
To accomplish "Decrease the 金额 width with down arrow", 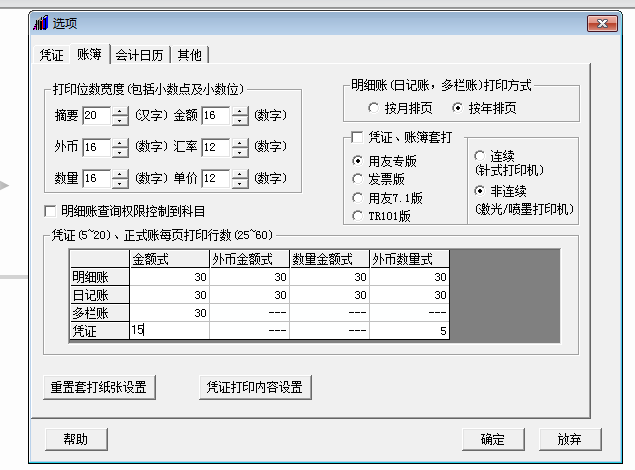I will coord(240,120).
